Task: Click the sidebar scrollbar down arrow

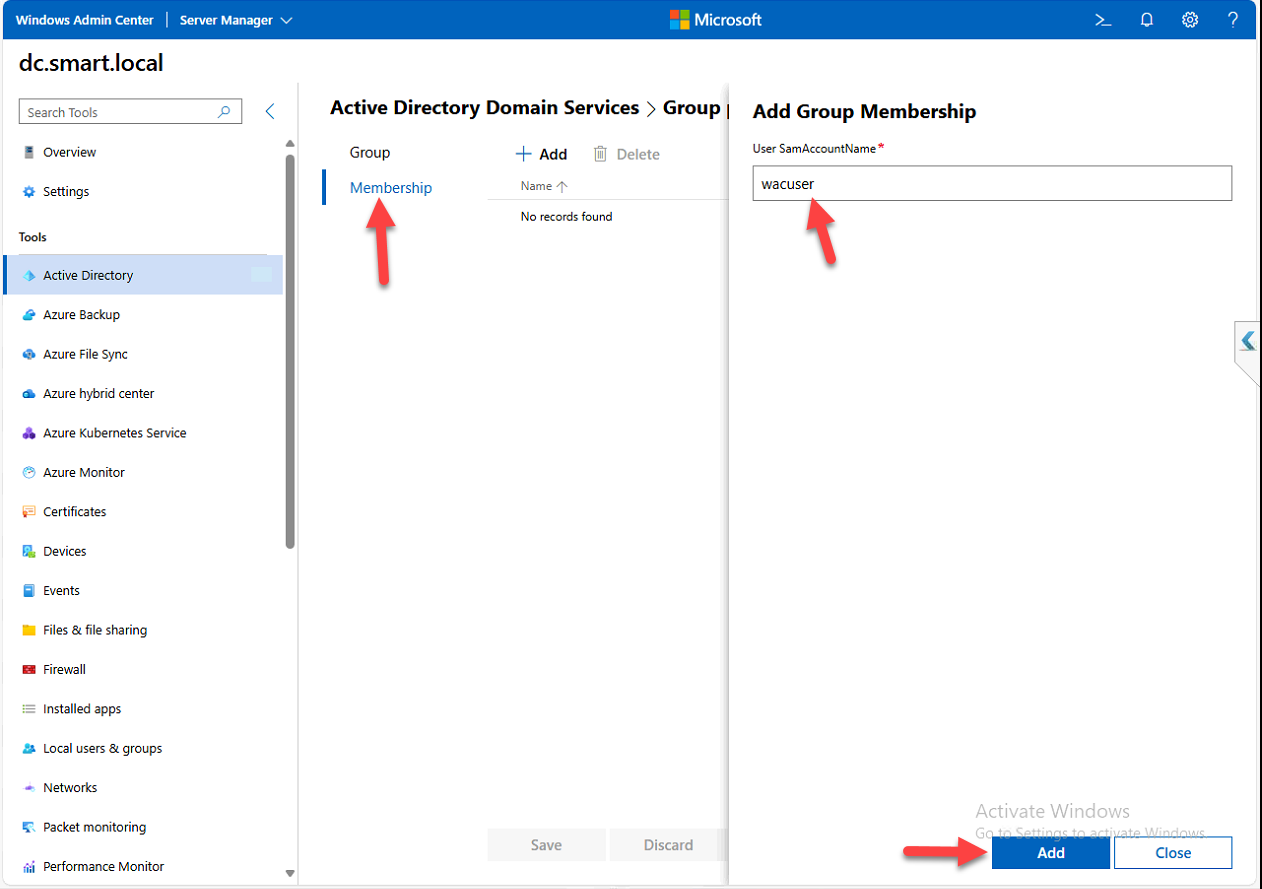Action: coord(291,873)
